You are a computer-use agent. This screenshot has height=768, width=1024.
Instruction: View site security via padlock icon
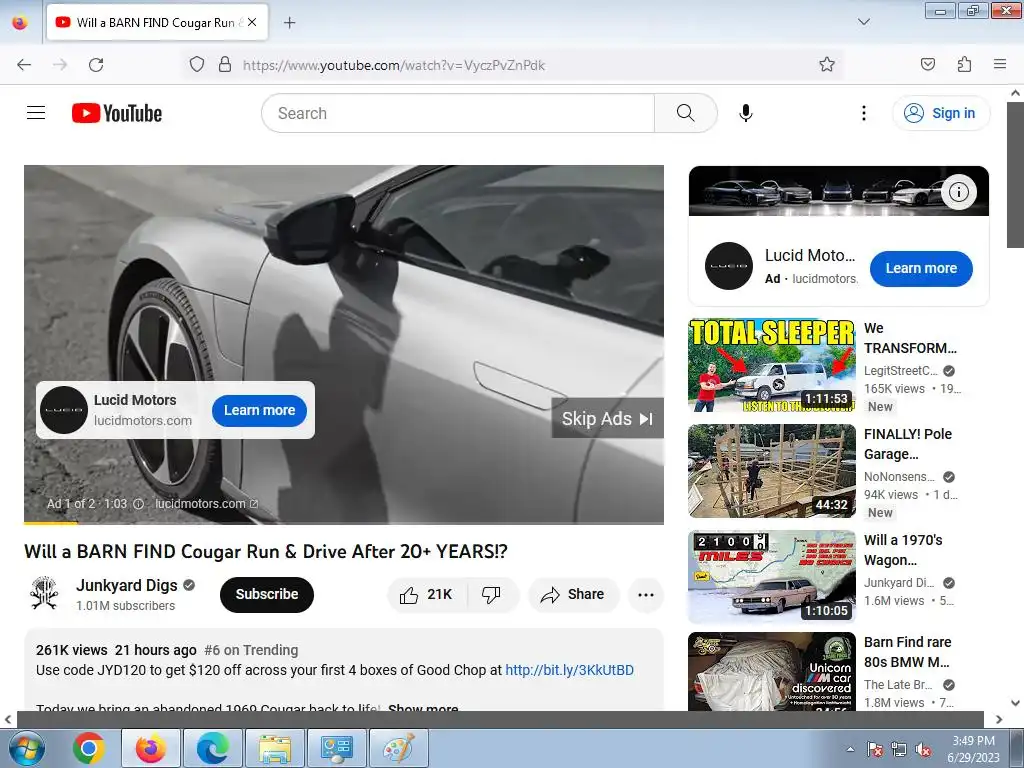pyautogui.click(x=225, y=65)
